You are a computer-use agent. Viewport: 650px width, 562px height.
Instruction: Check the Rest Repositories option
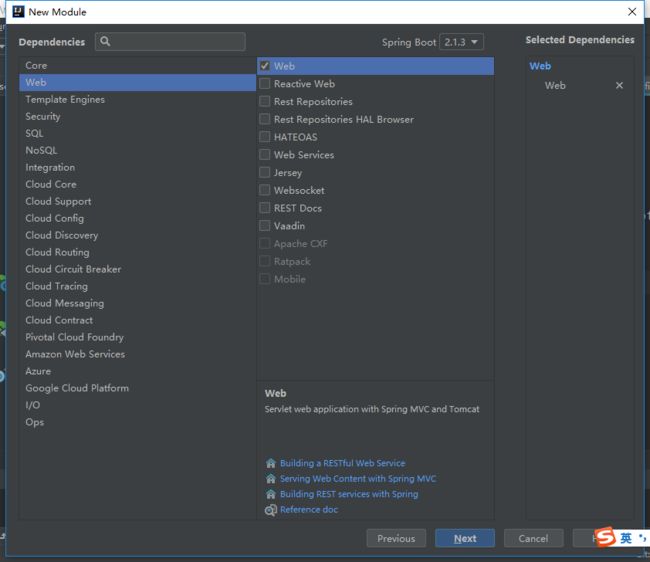tap(264, 102)
